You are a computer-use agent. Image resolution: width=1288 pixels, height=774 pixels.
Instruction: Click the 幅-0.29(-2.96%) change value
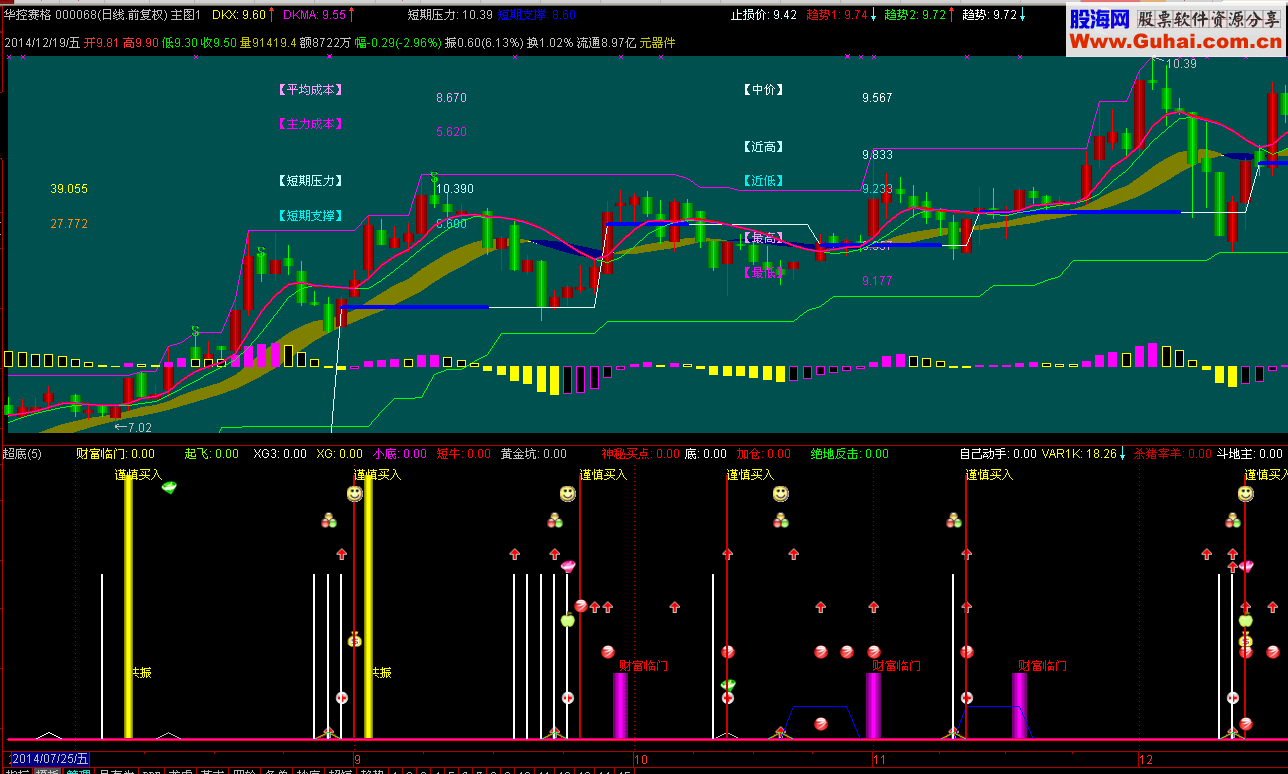tap(399, 43)
